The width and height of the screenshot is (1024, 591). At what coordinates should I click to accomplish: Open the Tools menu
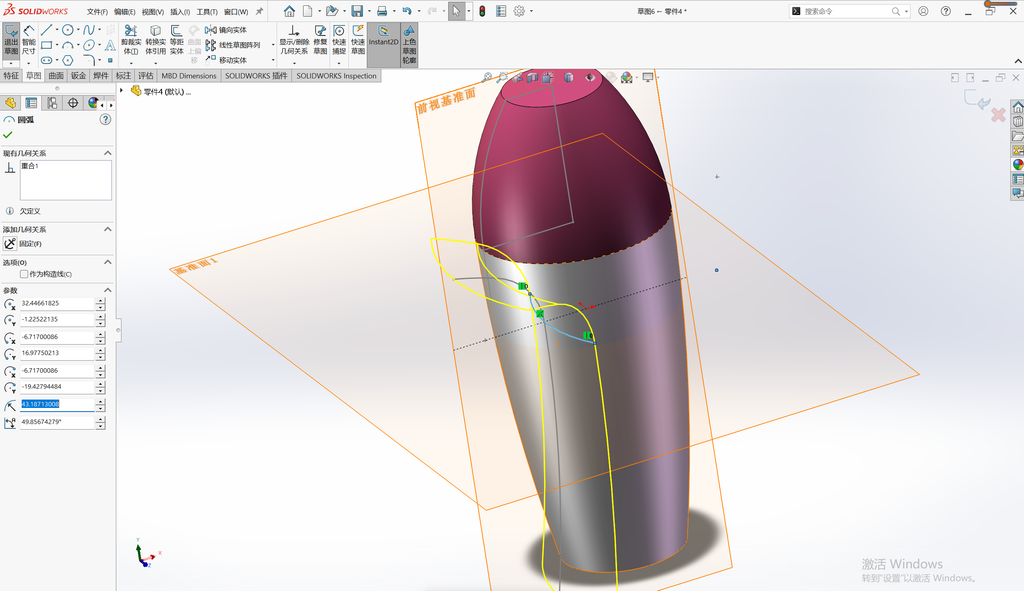(206, 12)
